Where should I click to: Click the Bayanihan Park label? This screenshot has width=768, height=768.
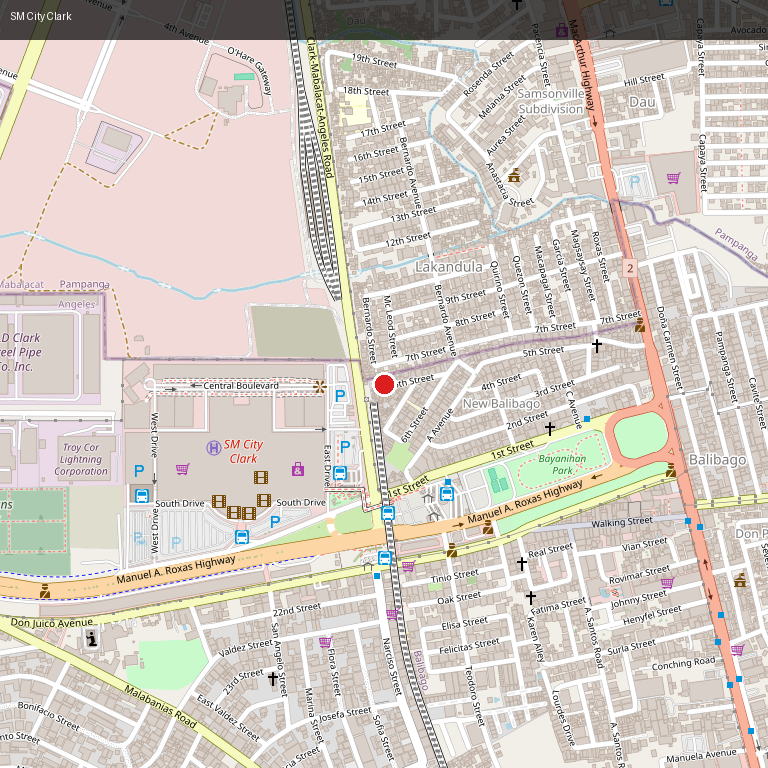(562, 464)
